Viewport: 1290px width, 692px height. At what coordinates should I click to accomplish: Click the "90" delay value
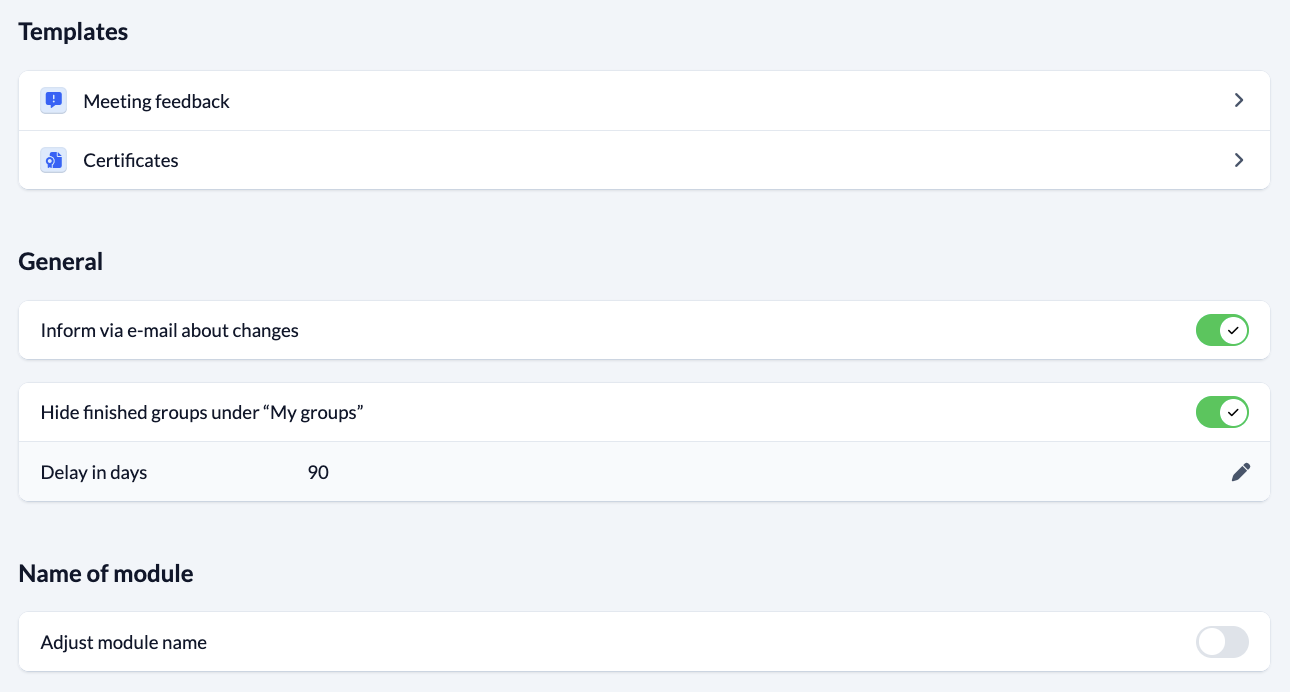[x=318, y=472]
